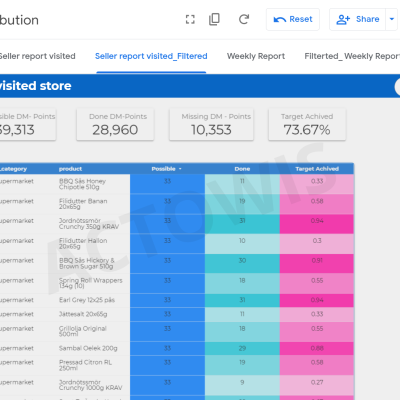Open the Weekly Report tab
This screenshot has width=400, height=400.
256,56
